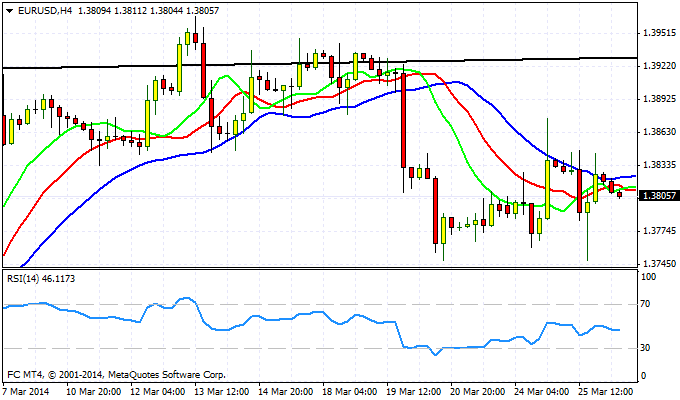The image size is (680, 400).
Task: Click the 1.39220 price axis label
Action: (x=659, y=66)
